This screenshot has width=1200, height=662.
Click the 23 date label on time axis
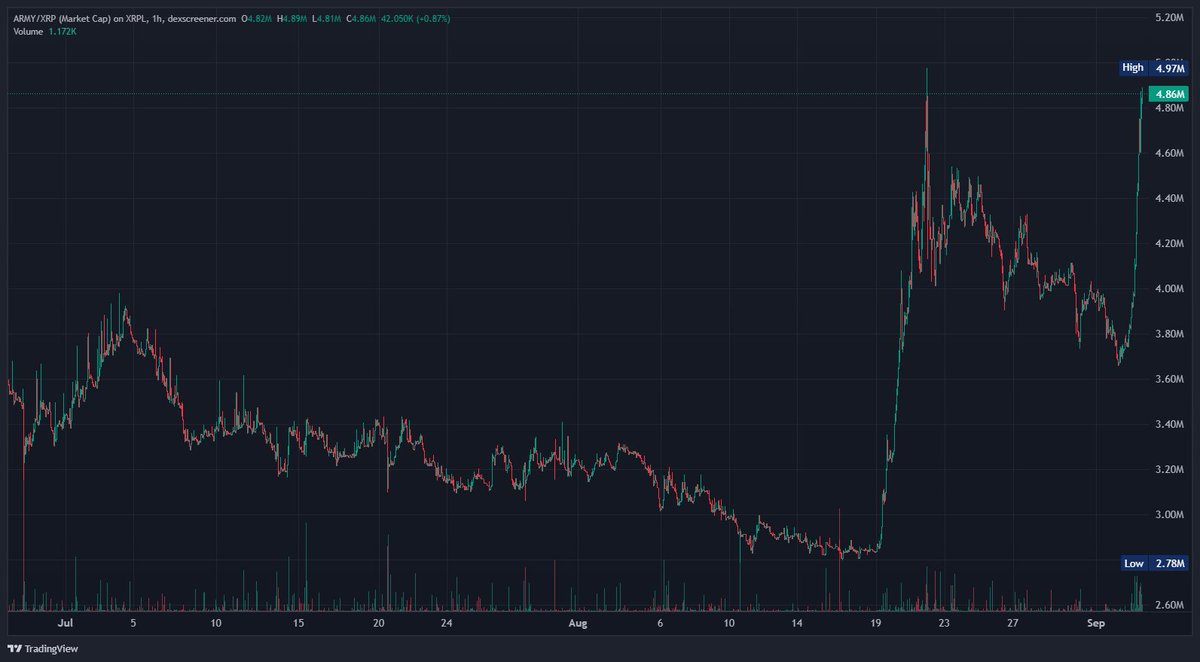(943, 622)
